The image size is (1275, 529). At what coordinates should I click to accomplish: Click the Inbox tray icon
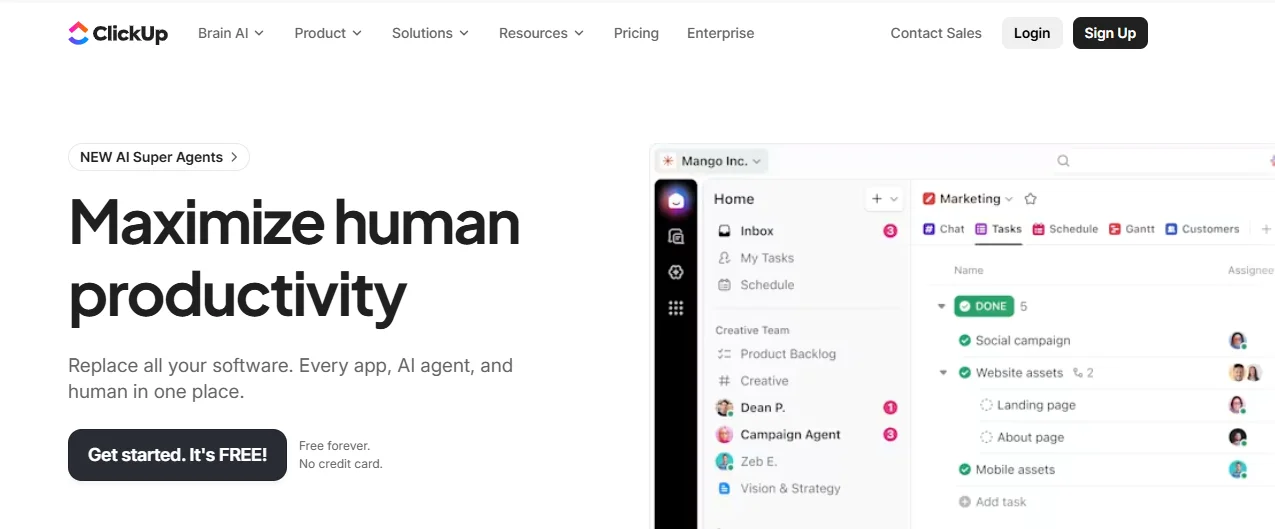[x=725, y=231]
